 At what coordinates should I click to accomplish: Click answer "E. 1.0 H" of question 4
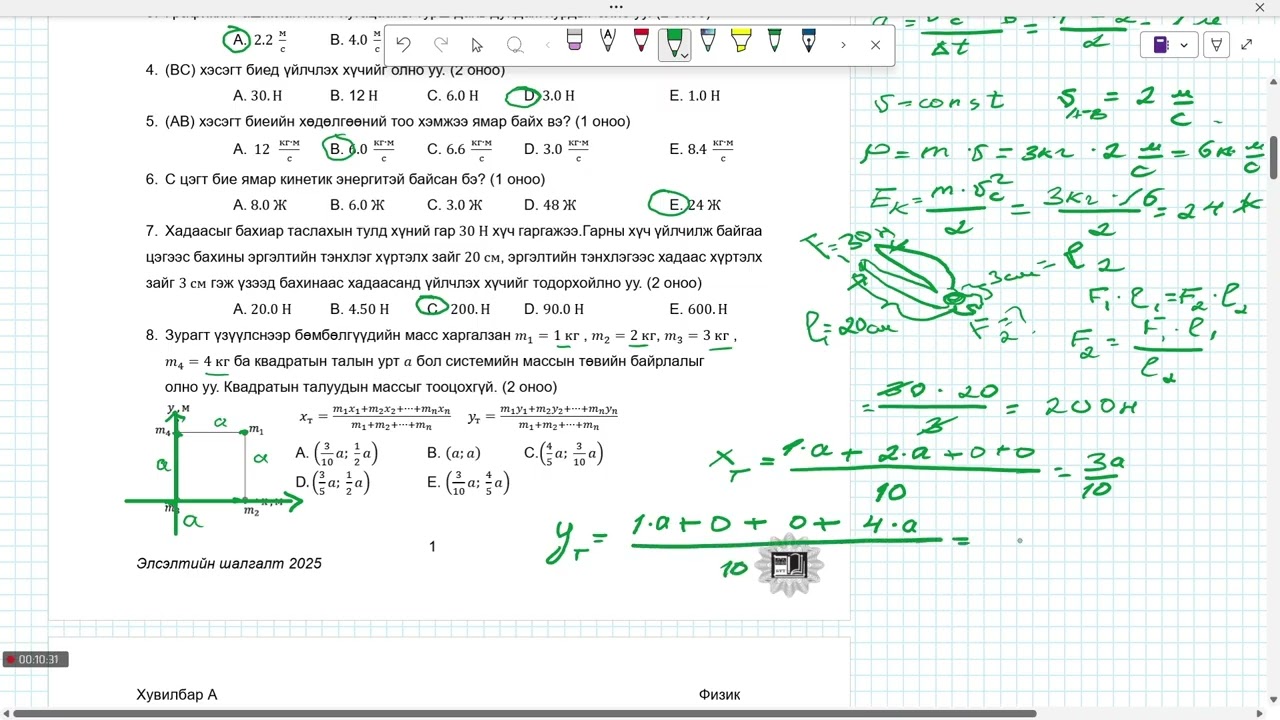695,96
